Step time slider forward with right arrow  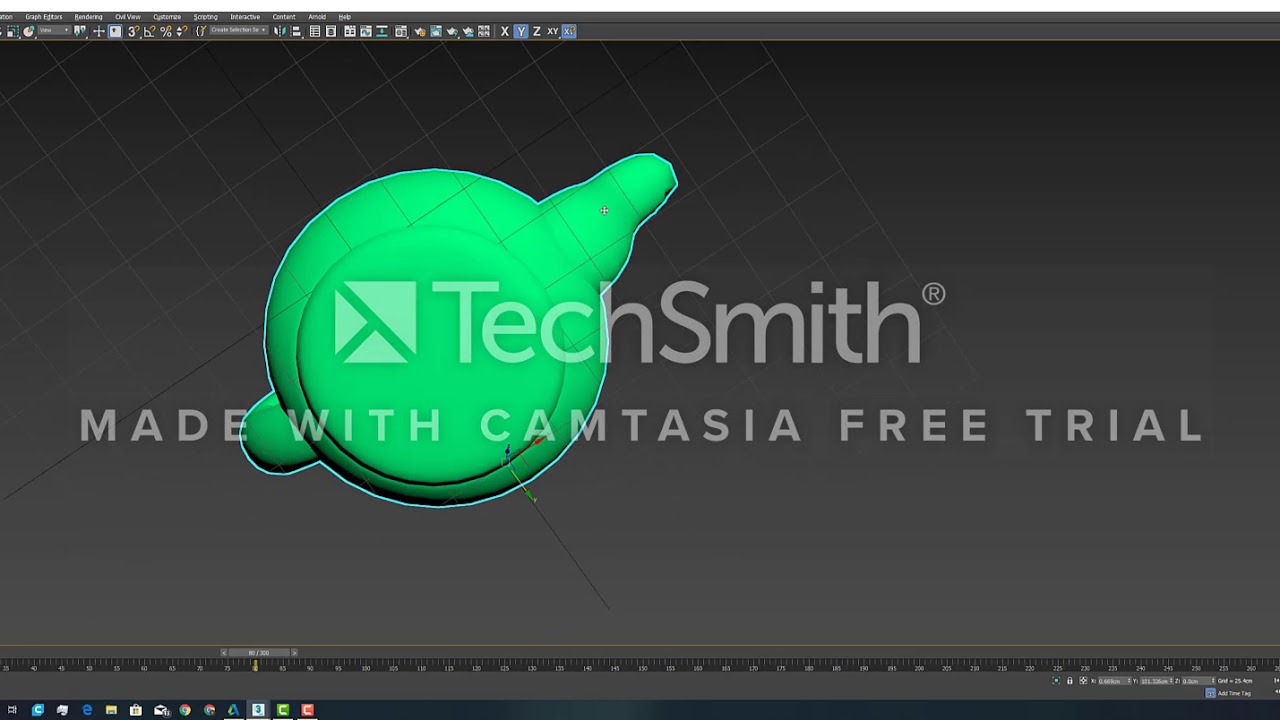pyautogui.click(x=294, y=653)
